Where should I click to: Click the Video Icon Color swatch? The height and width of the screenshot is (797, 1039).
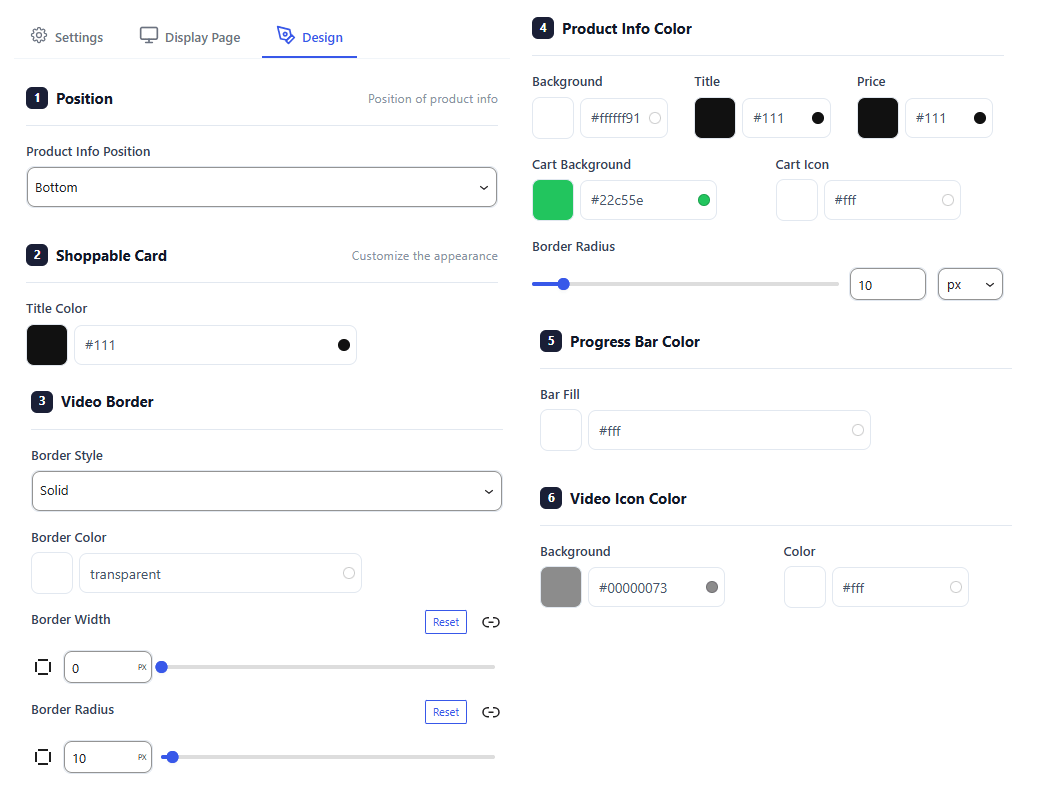point(804,587)
